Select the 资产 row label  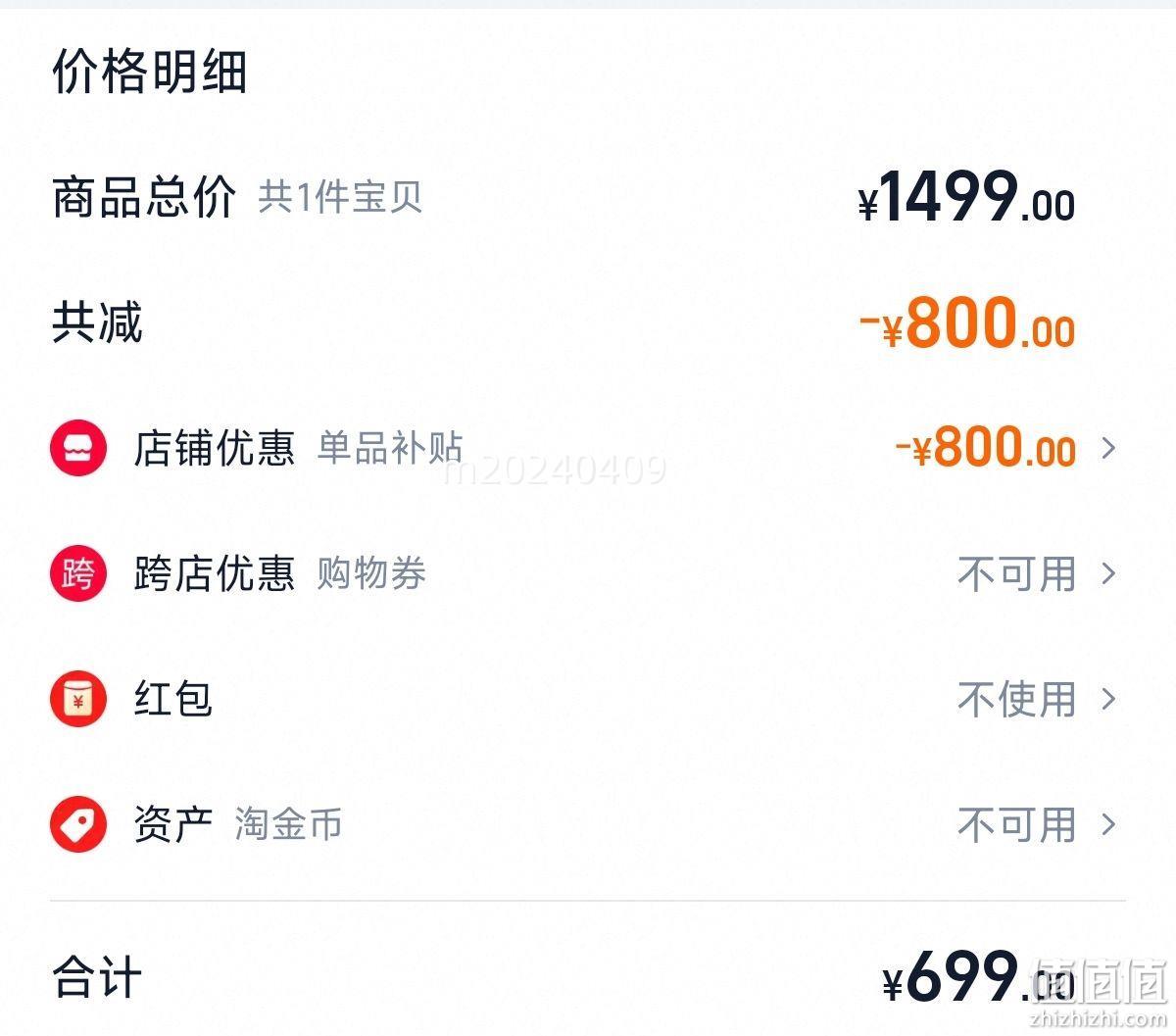(173, 824)
